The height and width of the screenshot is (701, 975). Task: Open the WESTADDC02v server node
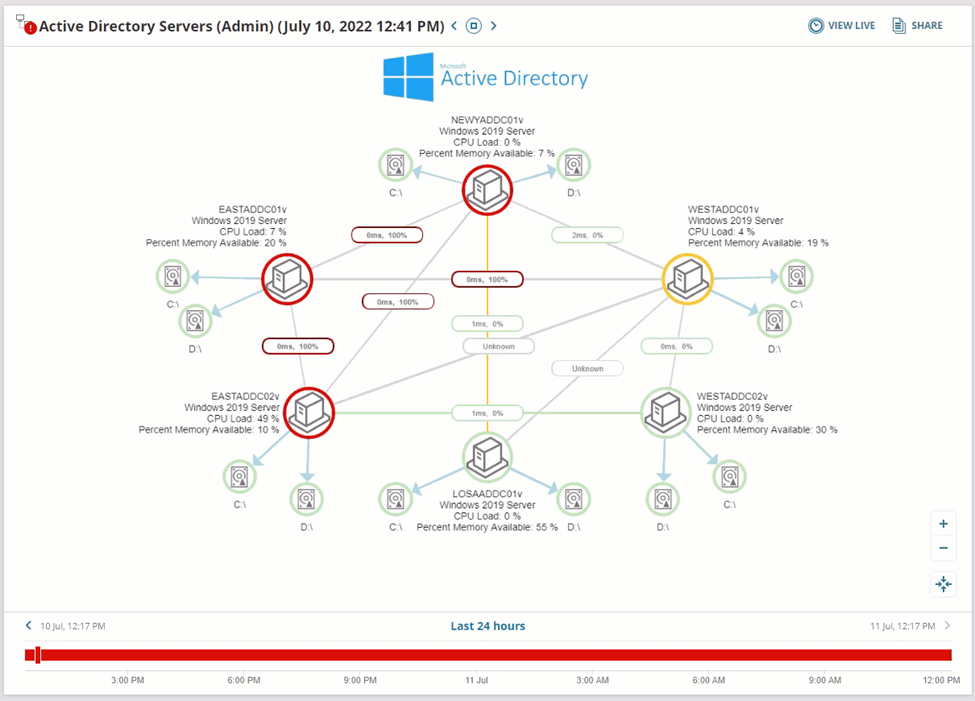click(665, 412)
